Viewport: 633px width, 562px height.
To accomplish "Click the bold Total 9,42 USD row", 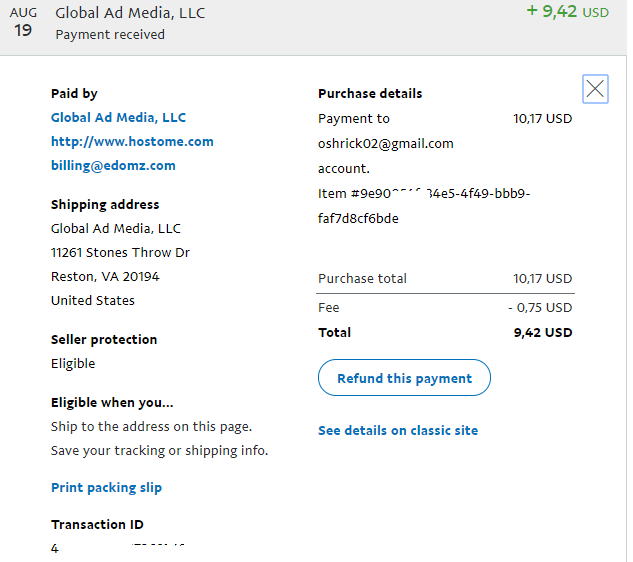I will (445, 333).
